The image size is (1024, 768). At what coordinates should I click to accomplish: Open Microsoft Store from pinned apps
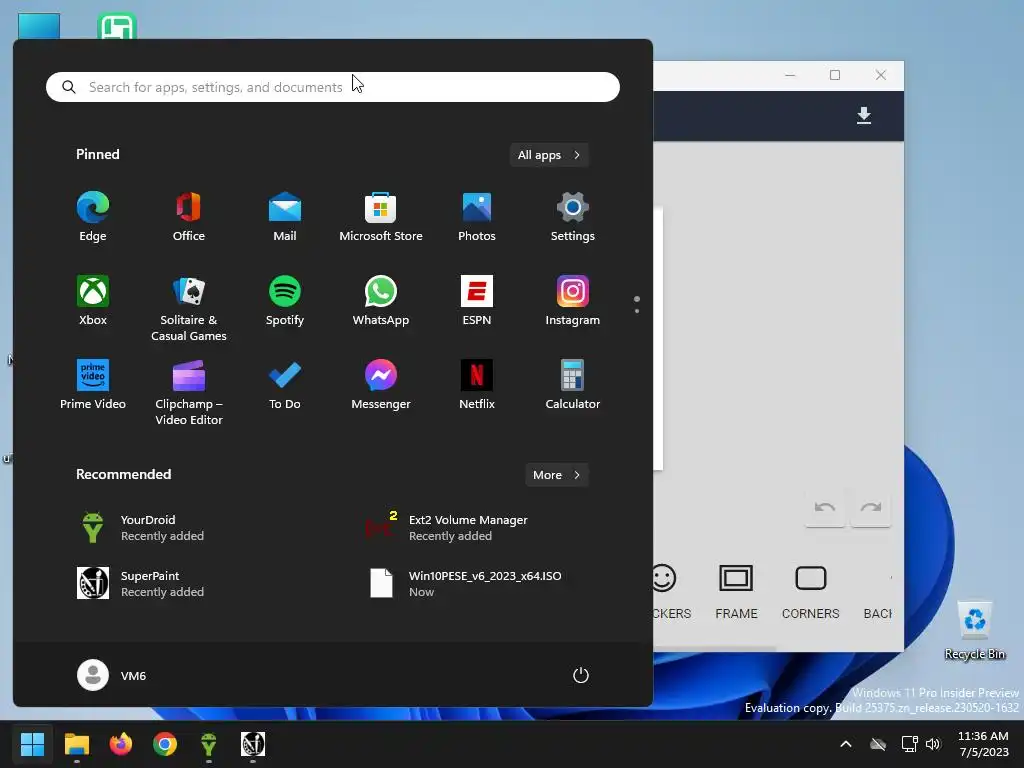pyautogui.click(x=381, y=217)
